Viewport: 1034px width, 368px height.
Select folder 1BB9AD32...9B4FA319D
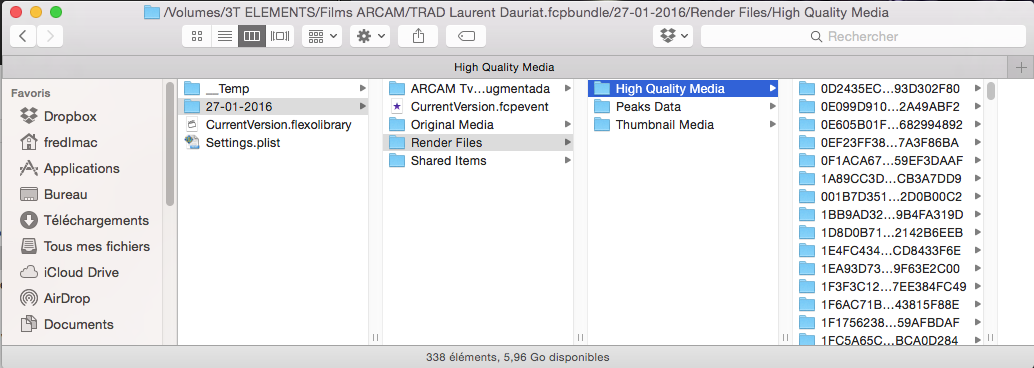point(888,214)
